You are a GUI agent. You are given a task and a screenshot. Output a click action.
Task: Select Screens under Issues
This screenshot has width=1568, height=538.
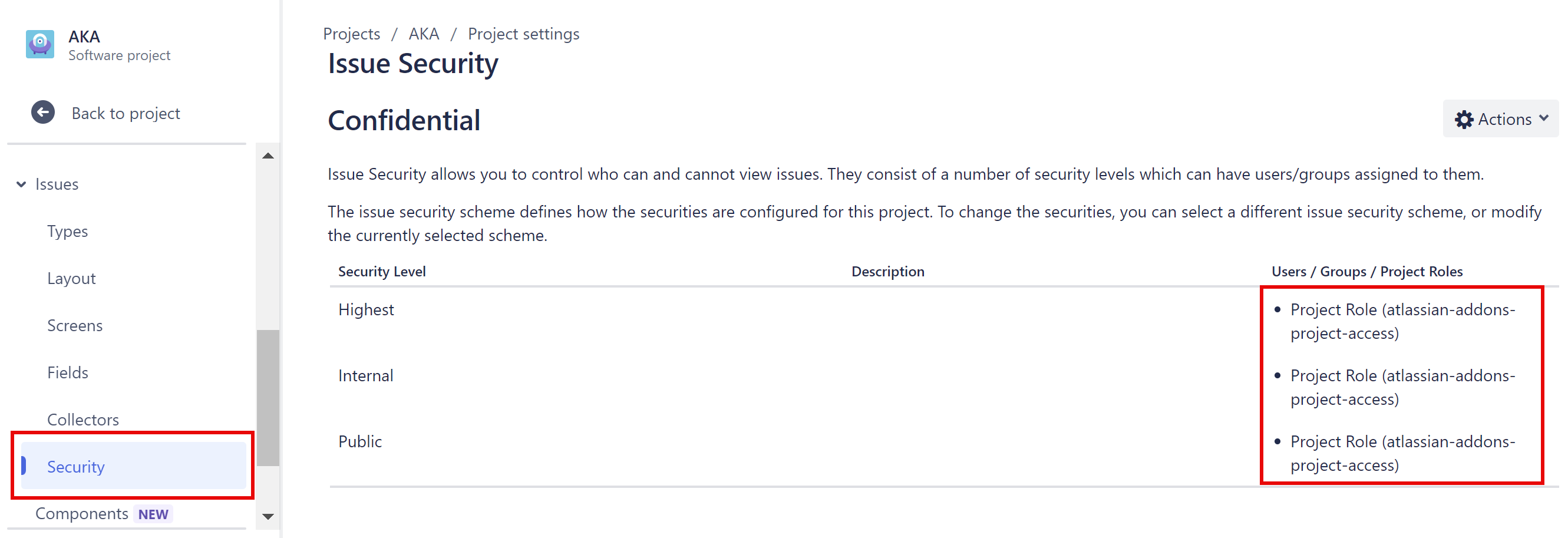(x=75, y=325)
